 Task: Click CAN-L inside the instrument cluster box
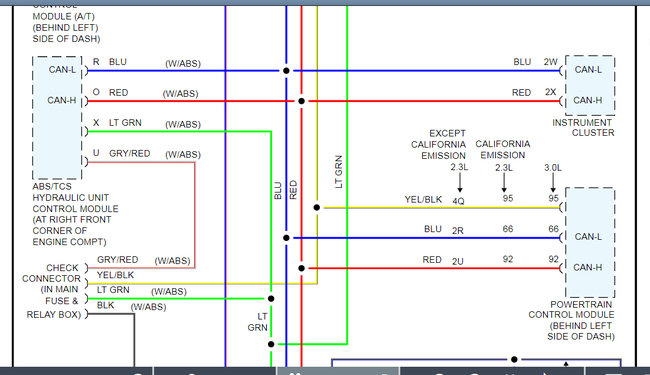pos(588,70)
